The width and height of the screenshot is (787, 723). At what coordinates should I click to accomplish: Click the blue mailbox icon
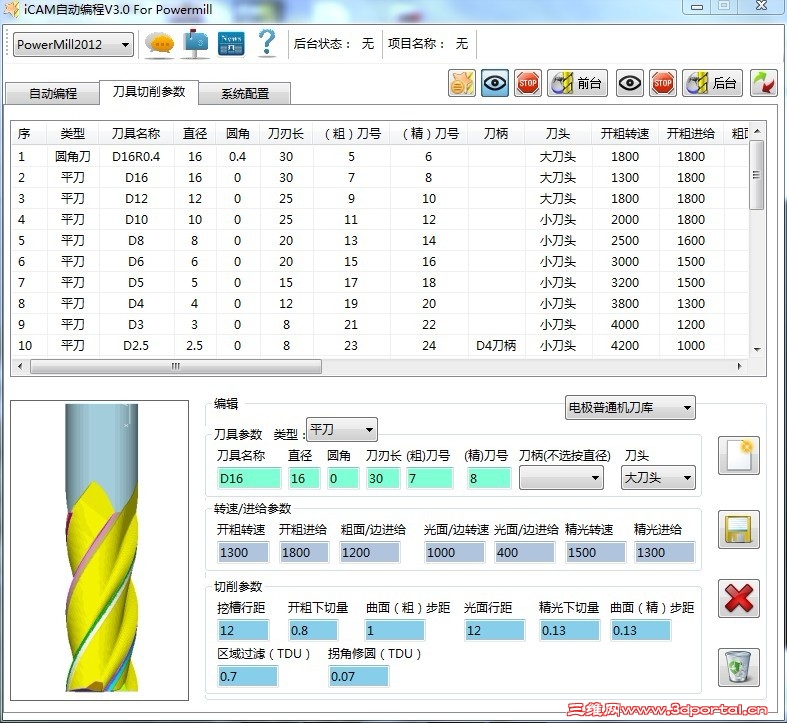tap(196, 44)
